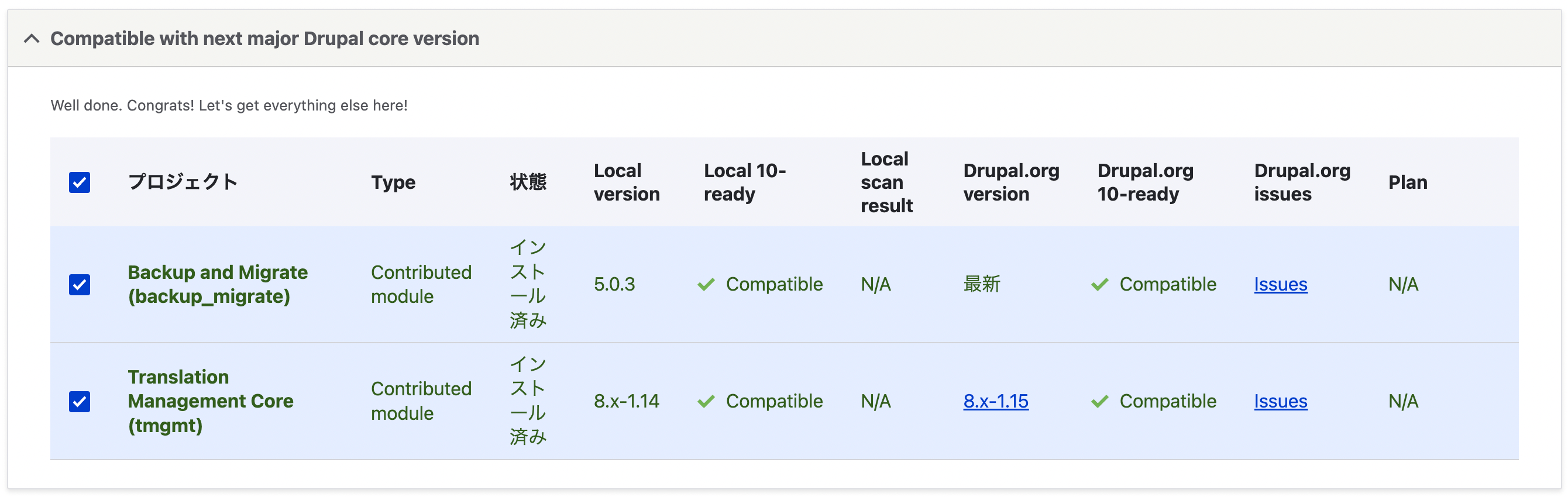Click green checkmark in Backup and Migrate Local 10-ready
This screenshot has height=497, width=1568.
pyautogui.click(x=706, y=284)
